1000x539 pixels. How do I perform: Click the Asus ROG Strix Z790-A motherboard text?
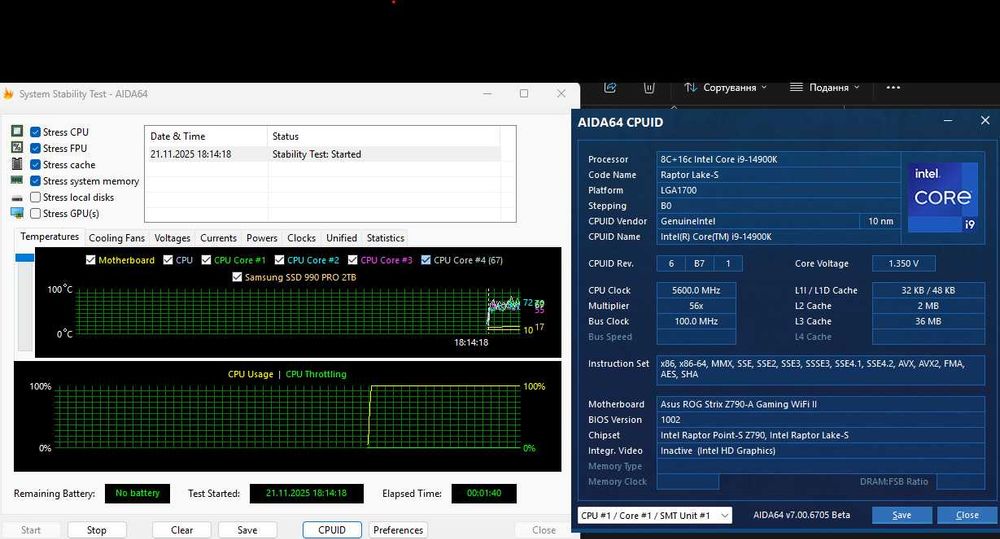coord(739,404)
